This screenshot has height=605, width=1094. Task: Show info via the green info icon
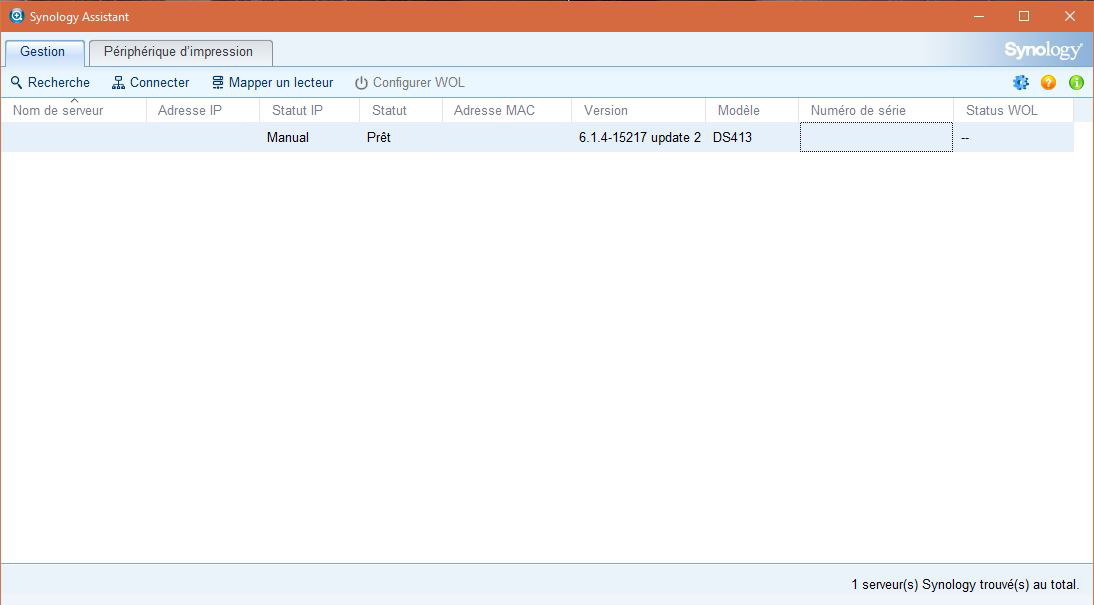(x=1077, y=83)
